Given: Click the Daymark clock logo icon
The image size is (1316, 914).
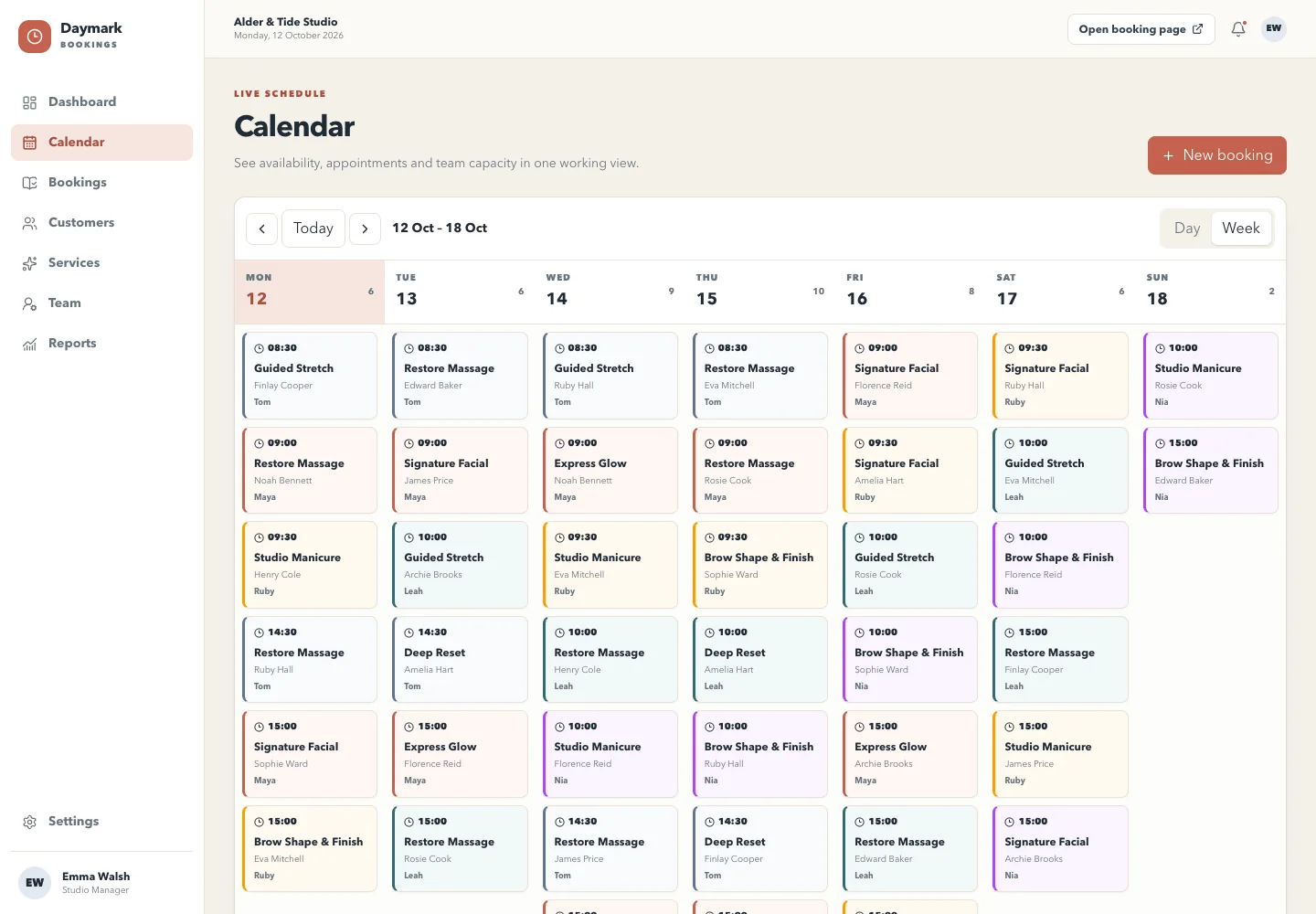Looking at the screenshot, I should click(x=35, y=37).
